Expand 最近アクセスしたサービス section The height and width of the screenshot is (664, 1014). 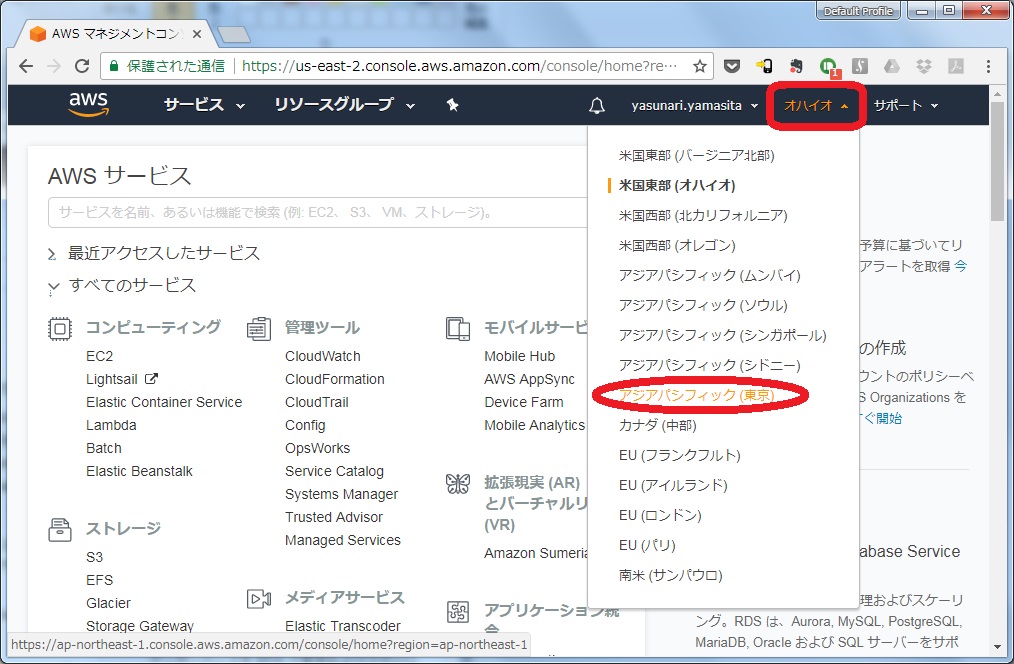(x=154, y=253)
